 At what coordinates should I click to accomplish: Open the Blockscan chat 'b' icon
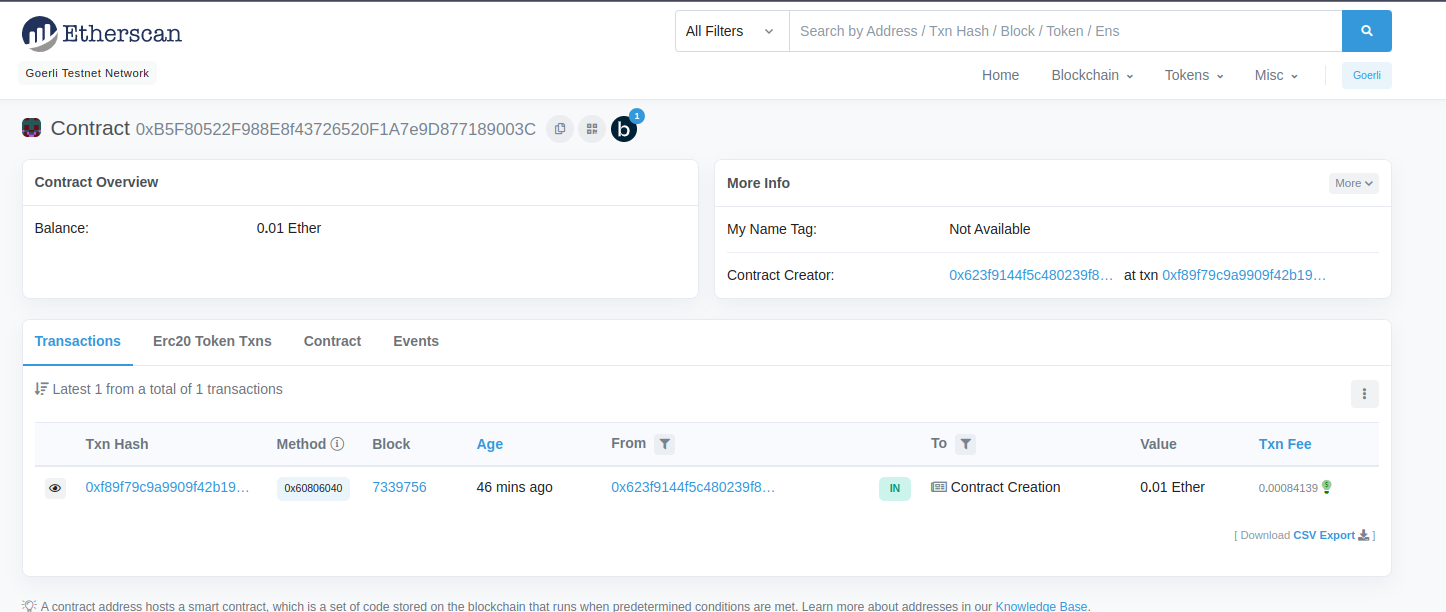tap(624, 129)
